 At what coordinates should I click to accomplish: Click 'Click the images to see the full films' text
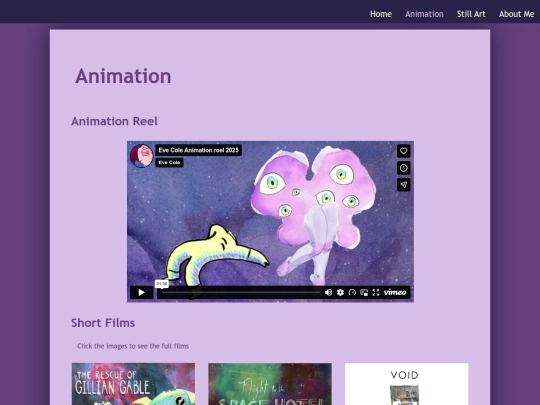click(133, 346)
